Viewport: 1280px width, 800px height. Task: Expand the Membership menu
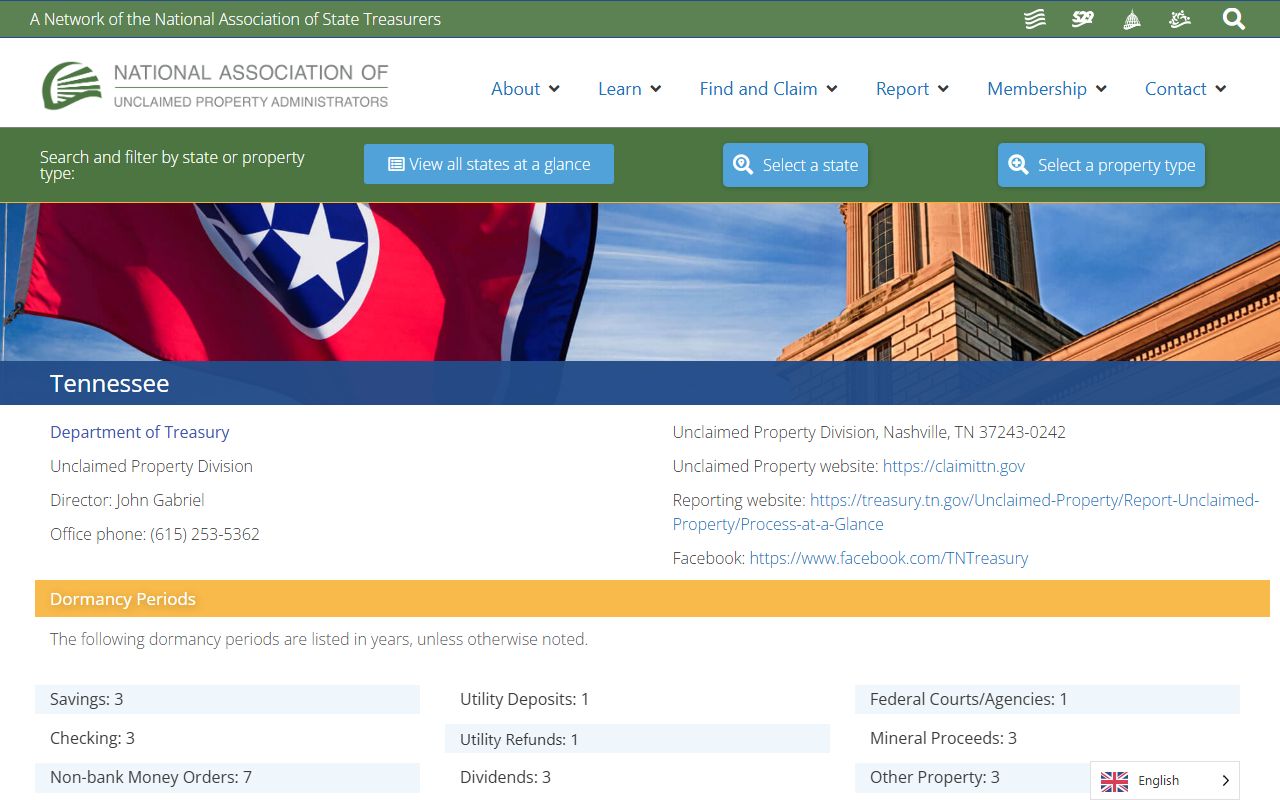(x=1047, y=89)
